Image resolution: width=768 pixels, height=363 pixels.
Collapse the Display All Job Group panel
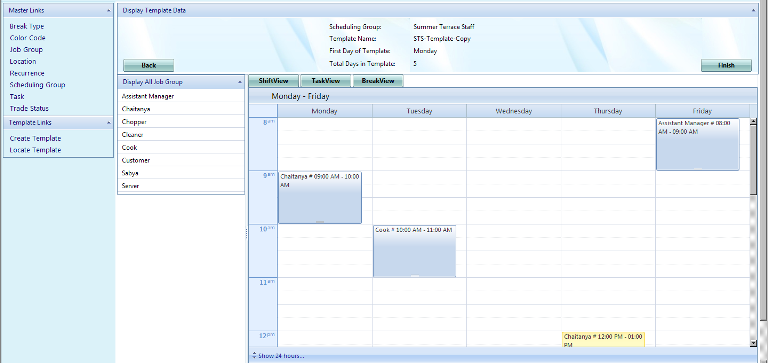pos(240,82)
